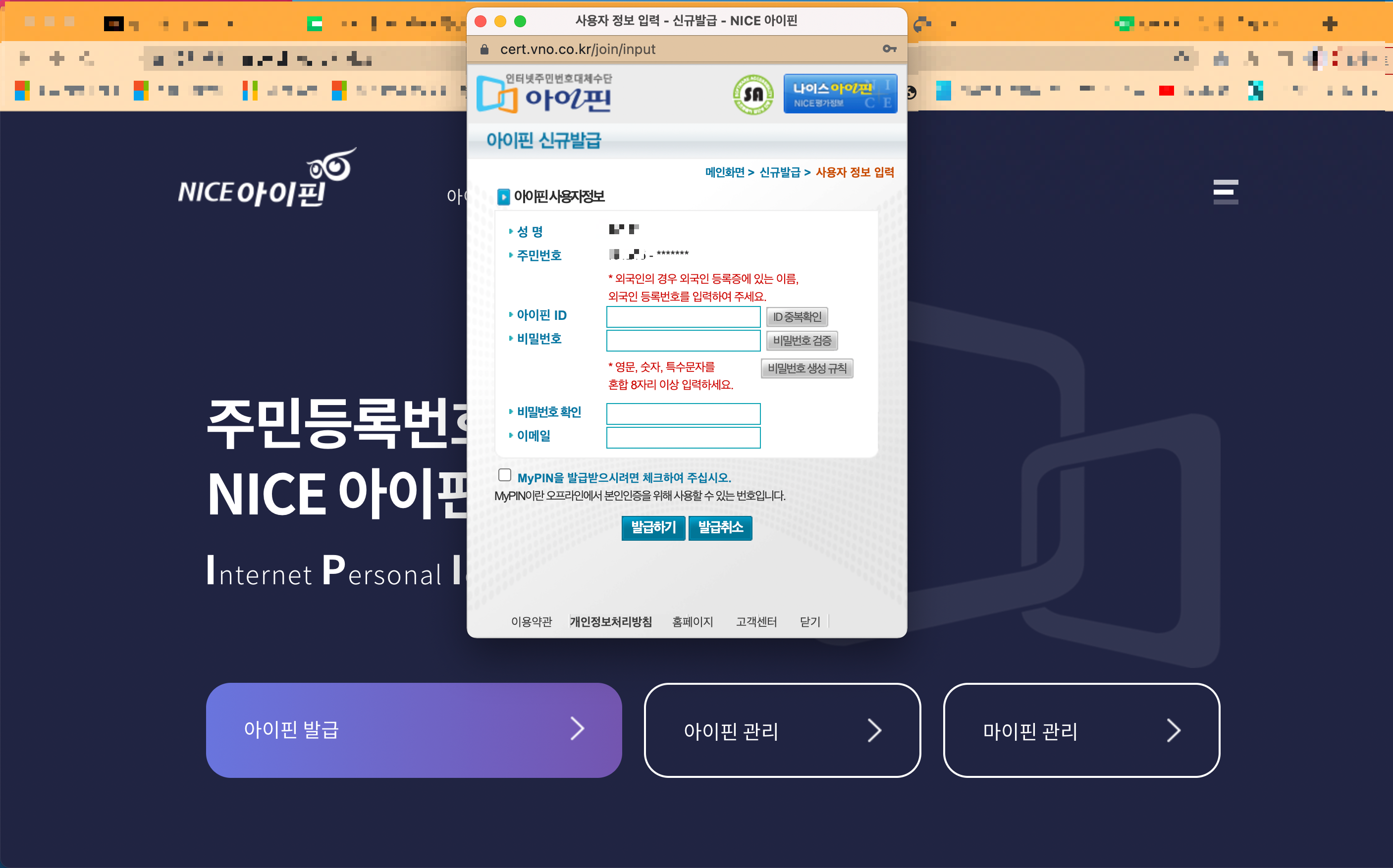Viewport: 1393px width, 868px height.
Task: Click the 아이핀 ID input field
Action: (x=683, y=317)
